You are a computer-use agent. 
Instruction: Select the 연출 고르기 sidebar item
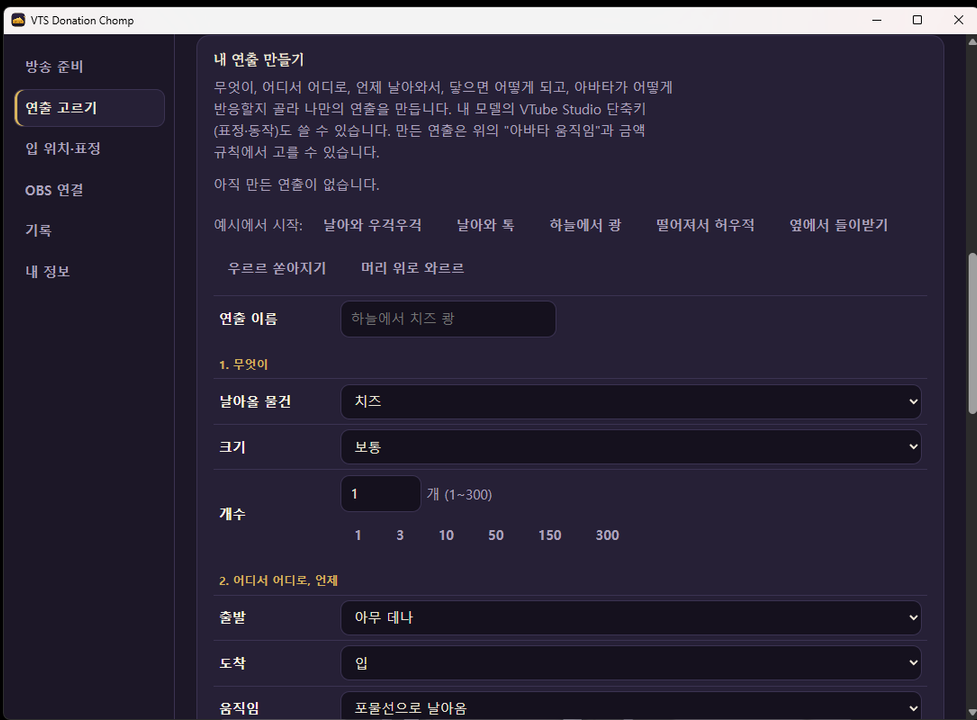click(x=90, y=108)
